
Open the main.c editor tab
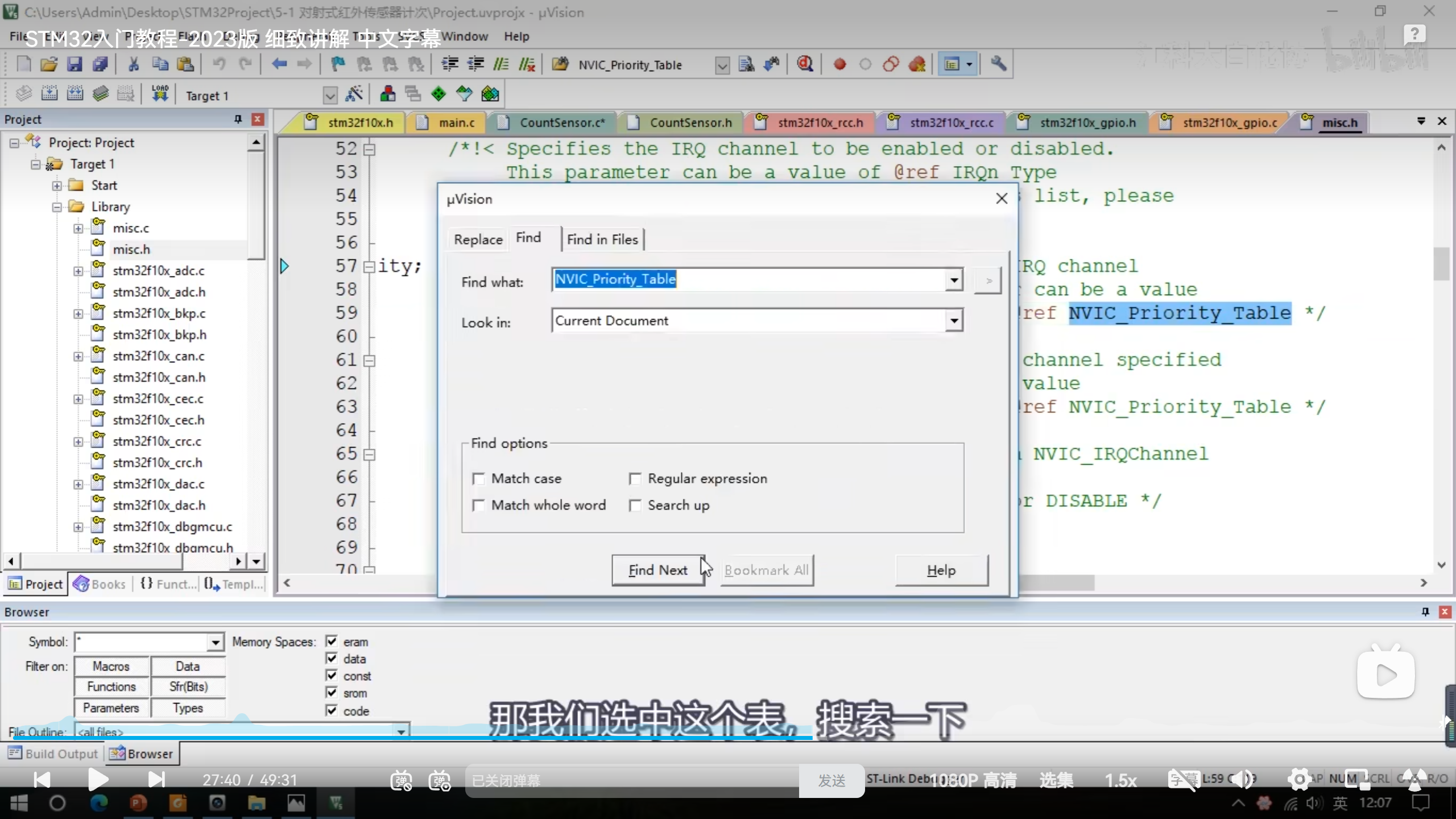click(456, 123)
